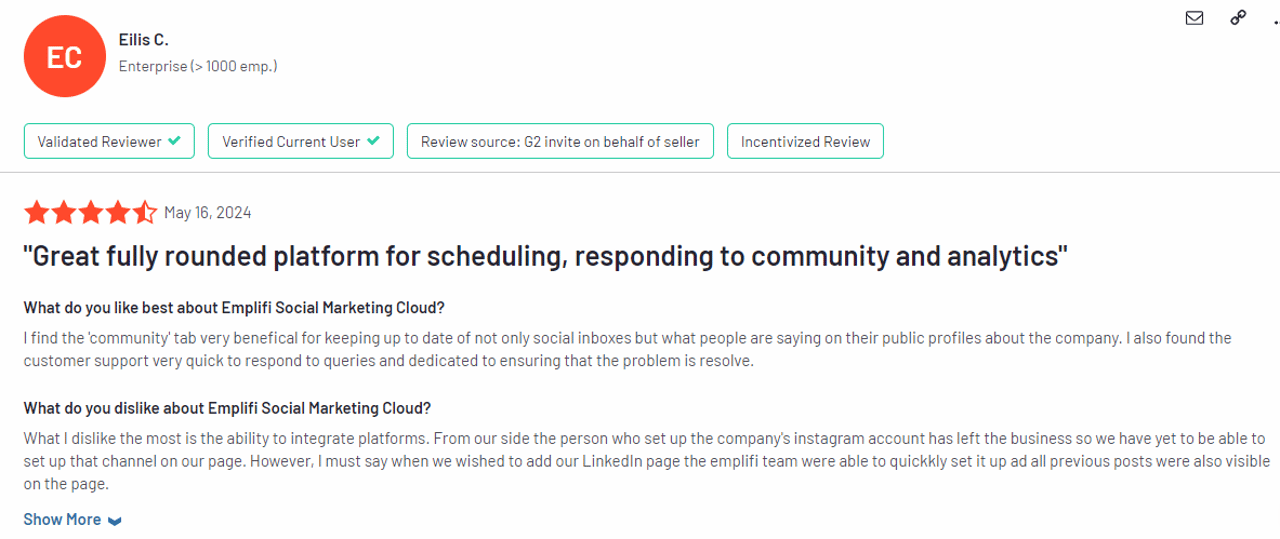Screen dimensions: 1280x539
Task: Click the Incentivized Review badge
Action: point(805,142)
